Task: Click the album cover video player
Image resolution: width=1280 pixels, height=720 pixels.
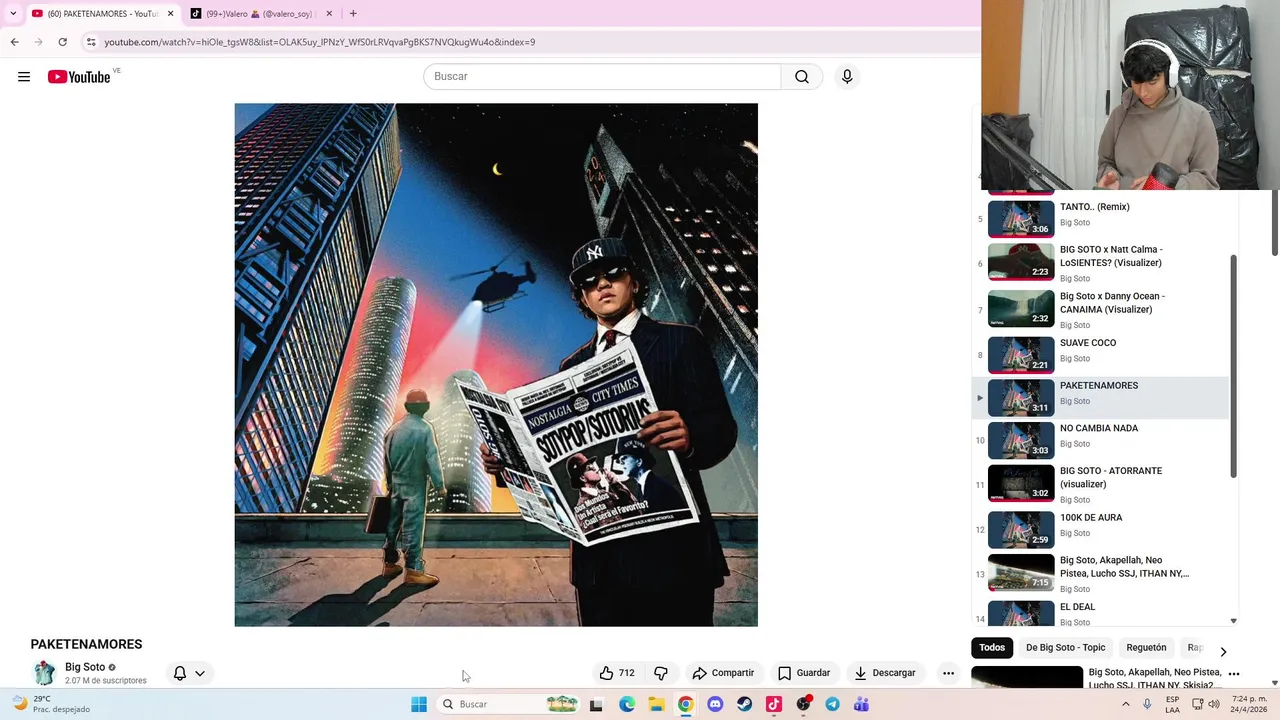Action: [496, 365]
